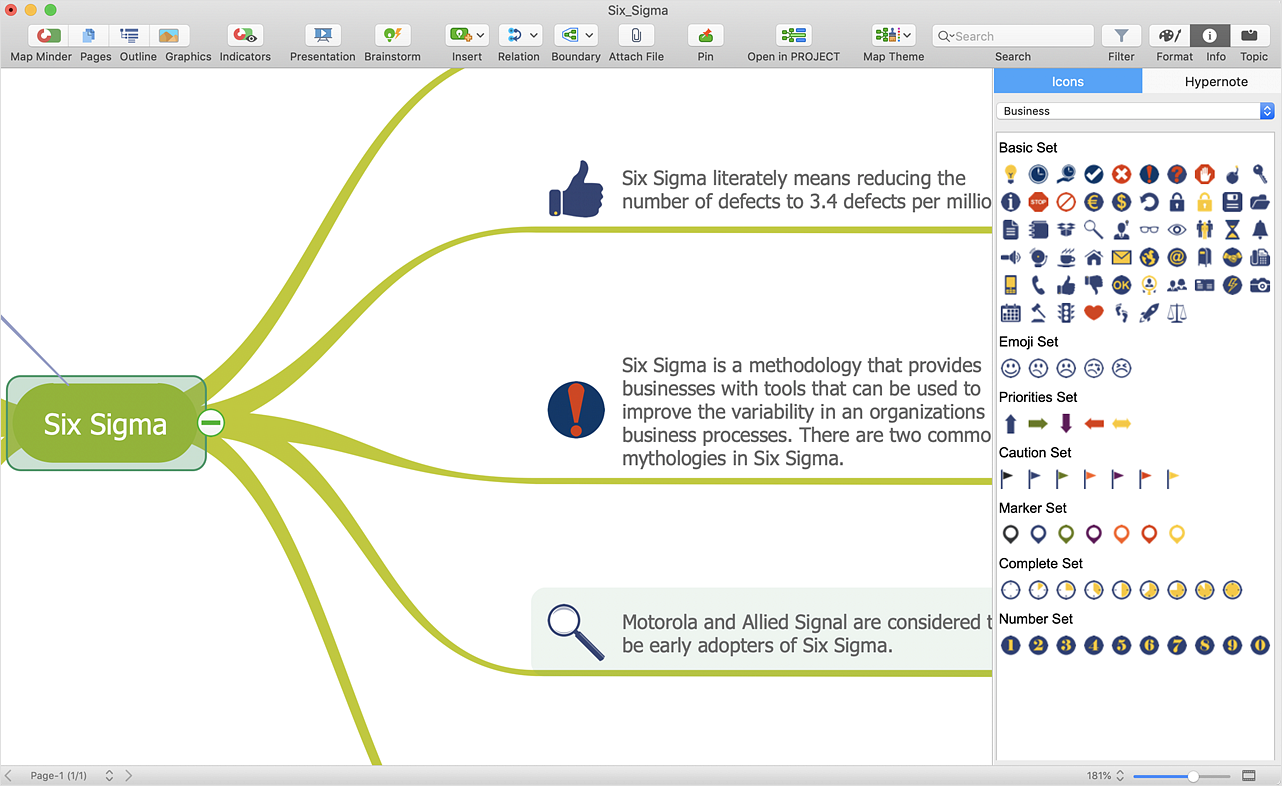This screenshot has width=1282, height=786.
Task: Open the Business icon category dropdown
Action: (1137, 111)
